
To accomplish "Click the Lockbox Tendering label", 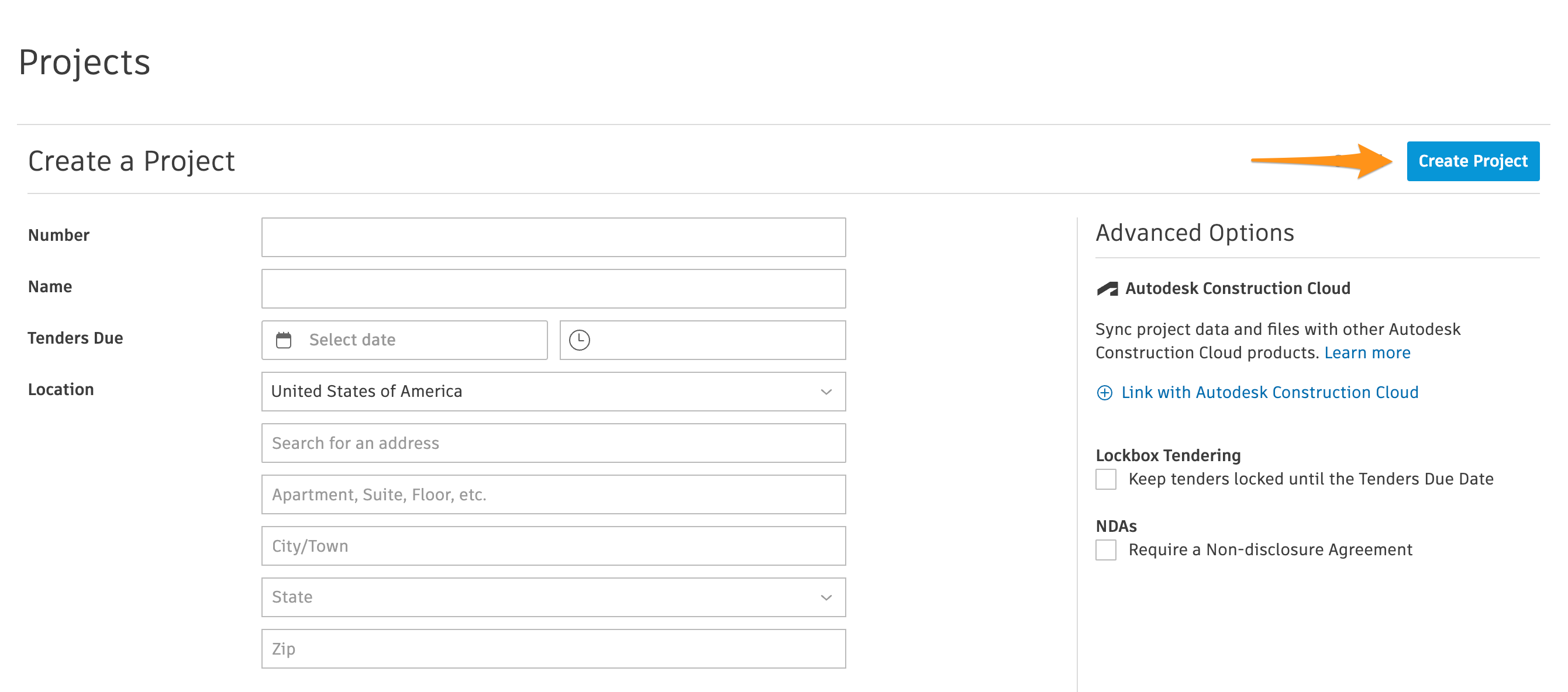I will coord(1167,455).
